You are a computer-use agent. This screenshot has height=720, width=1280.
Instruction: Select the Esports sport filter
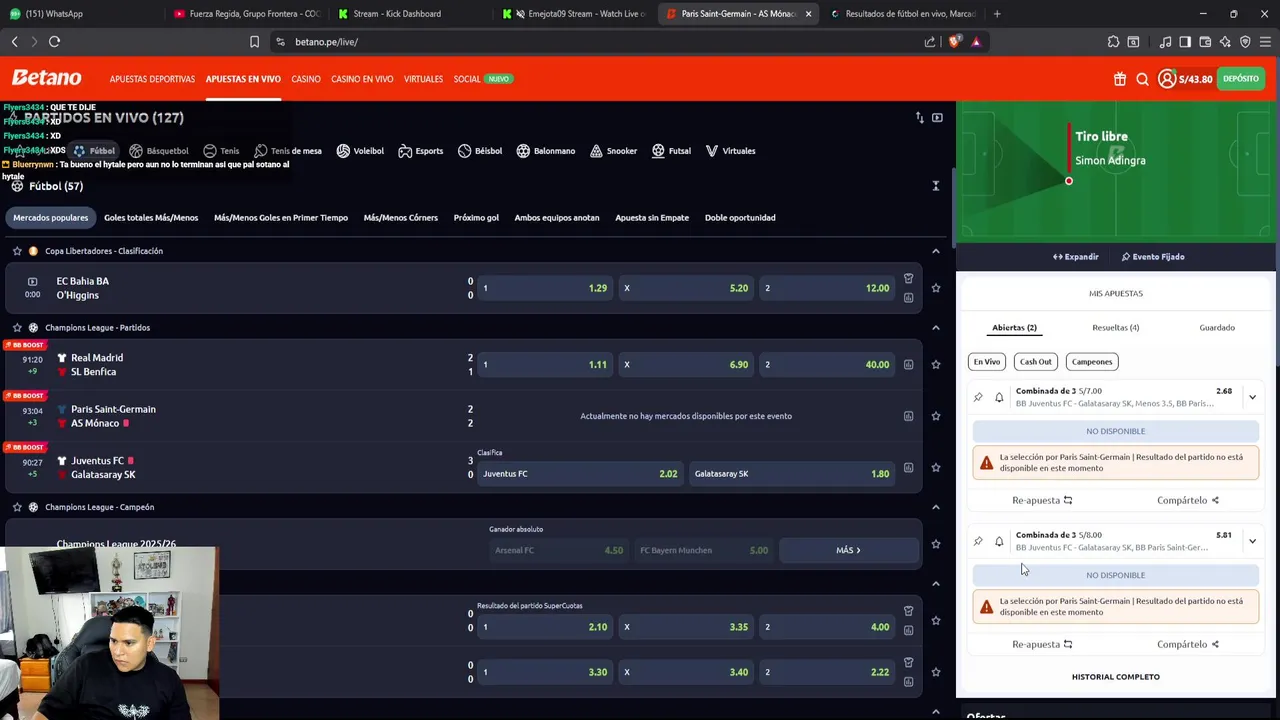420,151
